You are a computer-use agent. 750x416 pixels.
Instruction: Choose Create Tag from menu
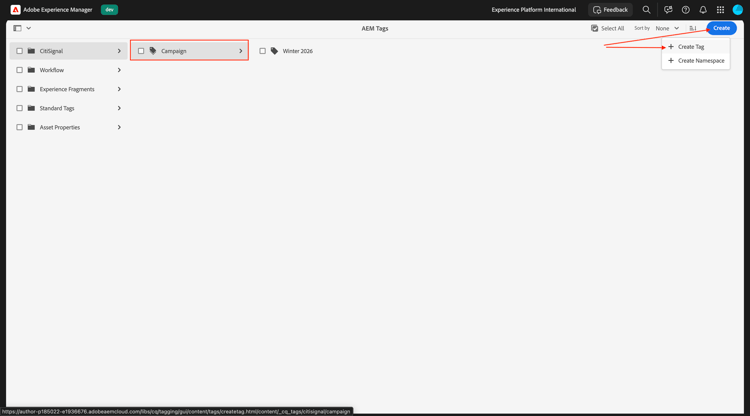(696, 47)
